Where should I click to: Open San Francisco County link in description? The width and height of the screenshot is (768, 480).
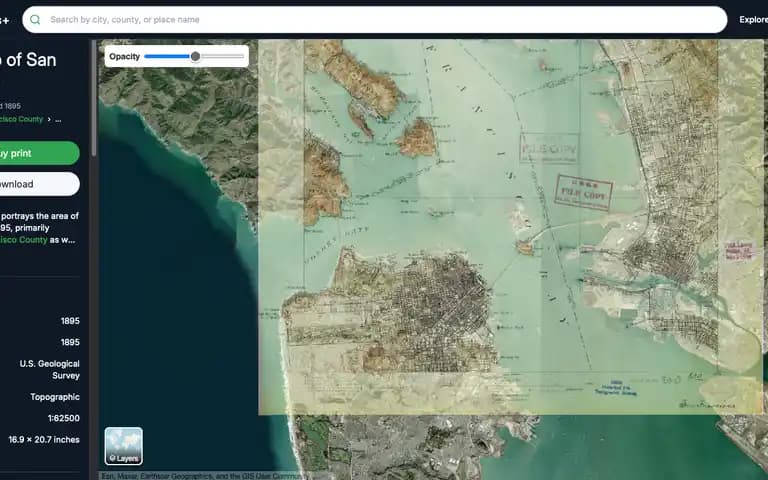tap(24, 240)
